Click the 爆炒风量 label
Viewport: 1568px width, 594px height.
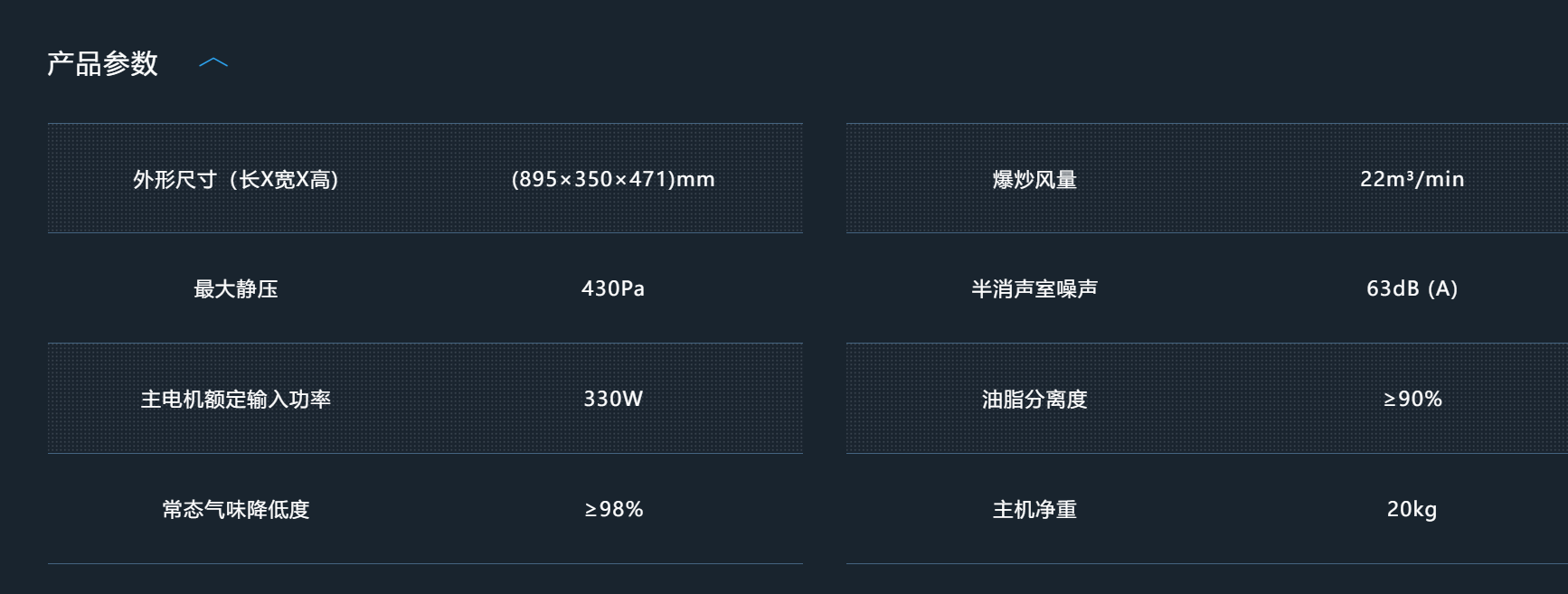click(x=1034, y=179)
